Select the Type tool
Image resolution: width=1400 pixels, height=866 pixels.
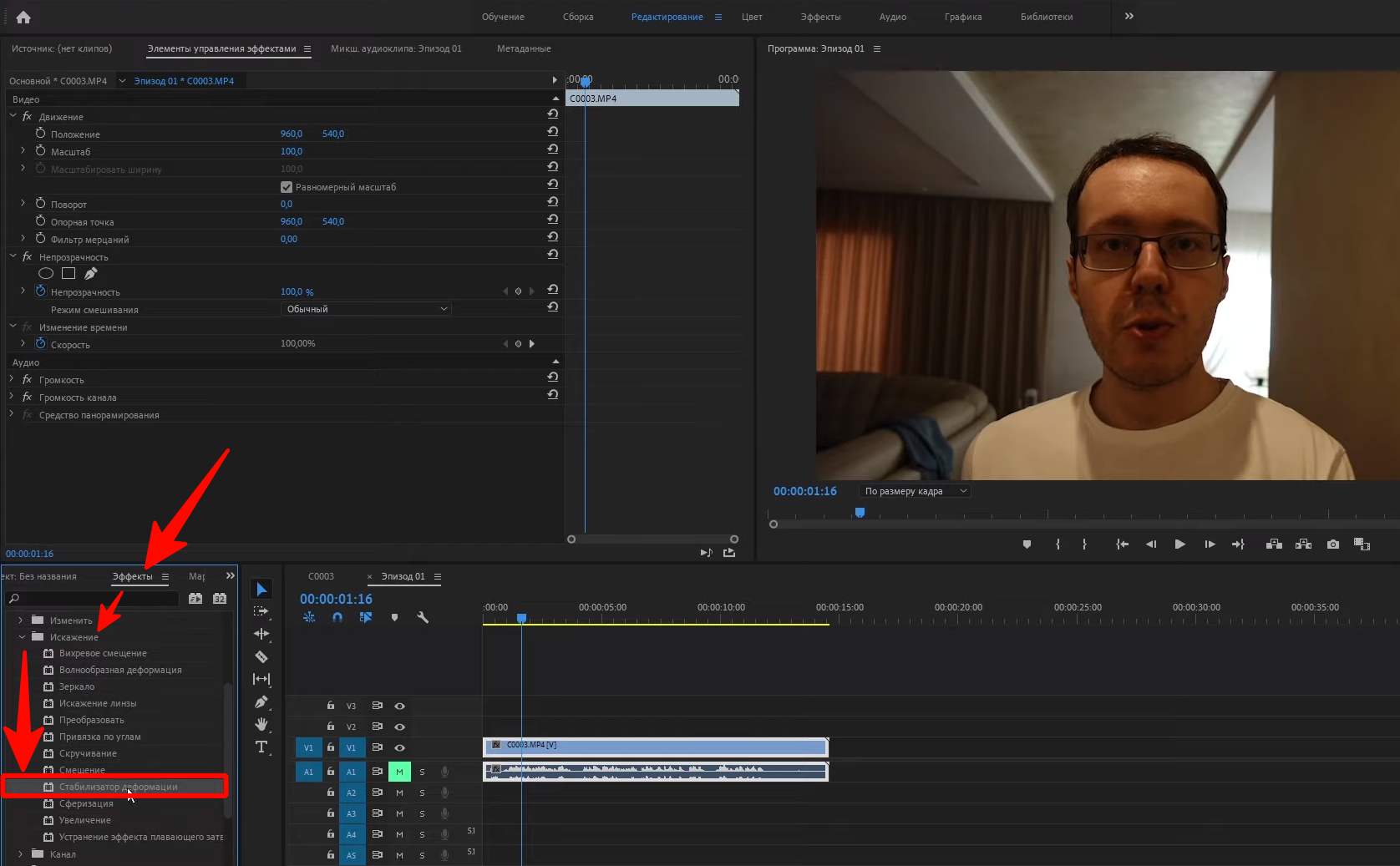click(261, 747)
